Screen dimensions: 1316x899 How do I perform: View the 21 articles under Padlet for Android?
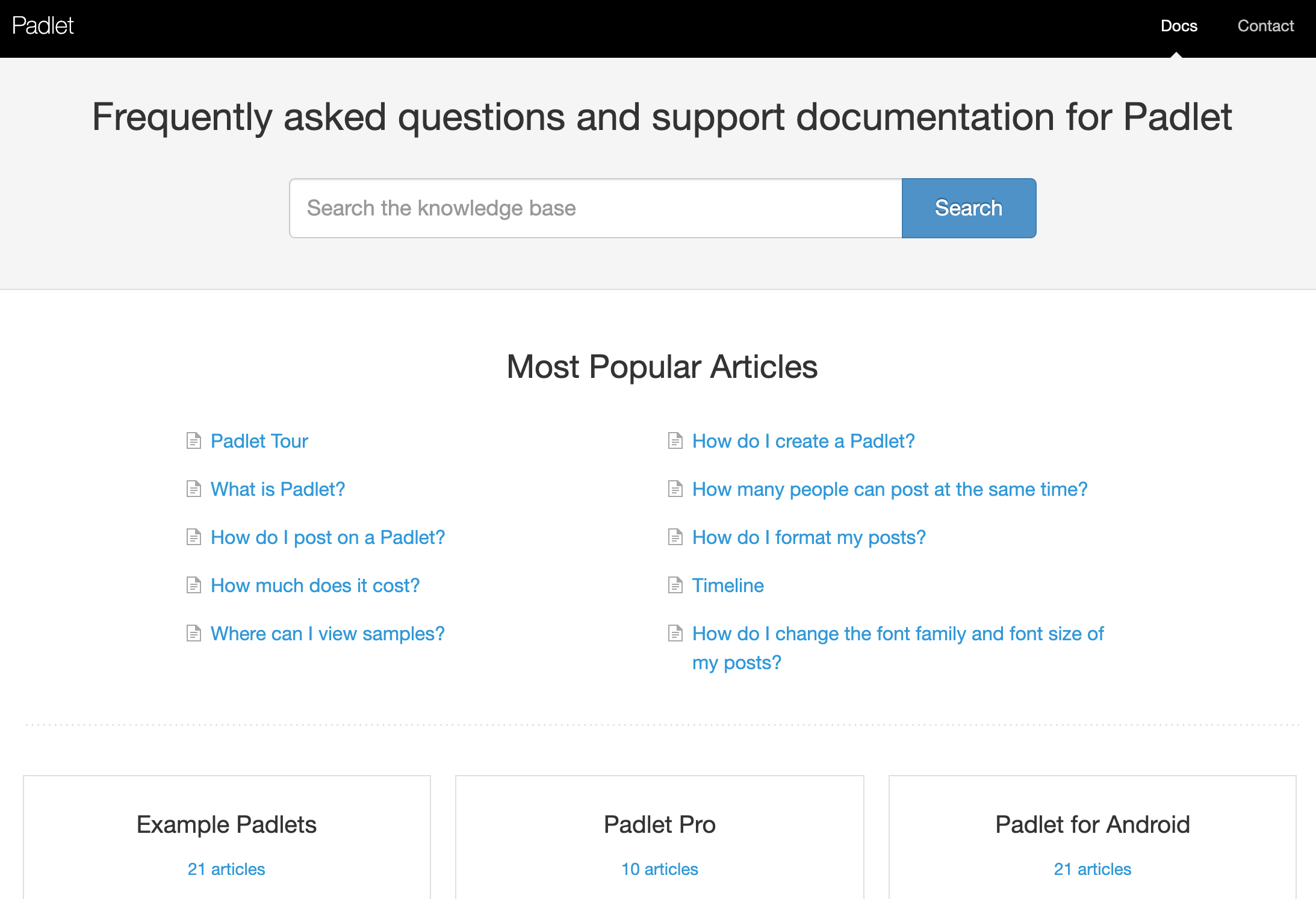pos(1092,869)
